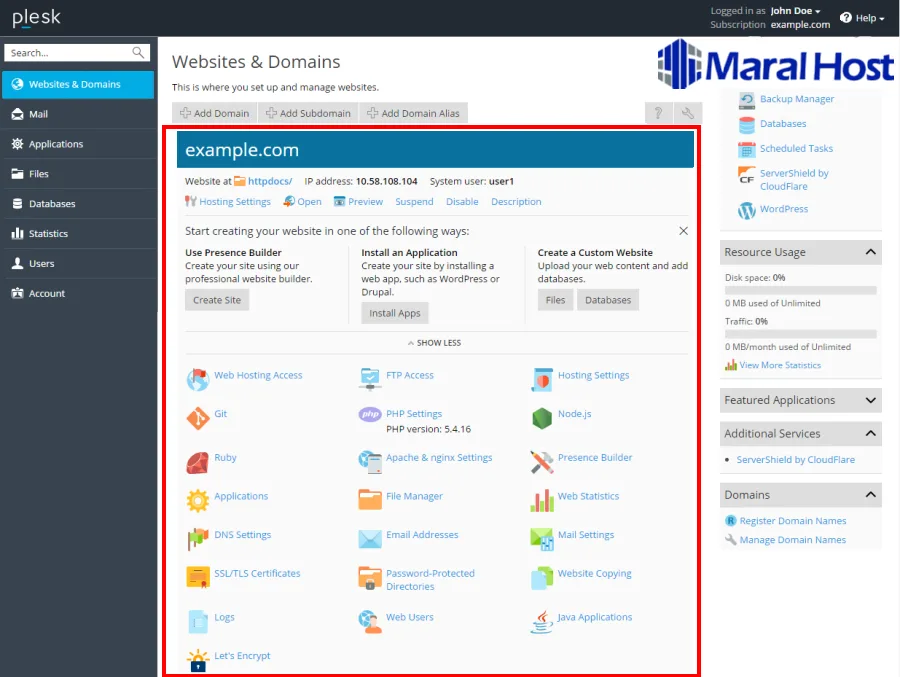Go to Statistics in the sidebar
This screenshot has height=677, width=900.
[x=48, y=234]
